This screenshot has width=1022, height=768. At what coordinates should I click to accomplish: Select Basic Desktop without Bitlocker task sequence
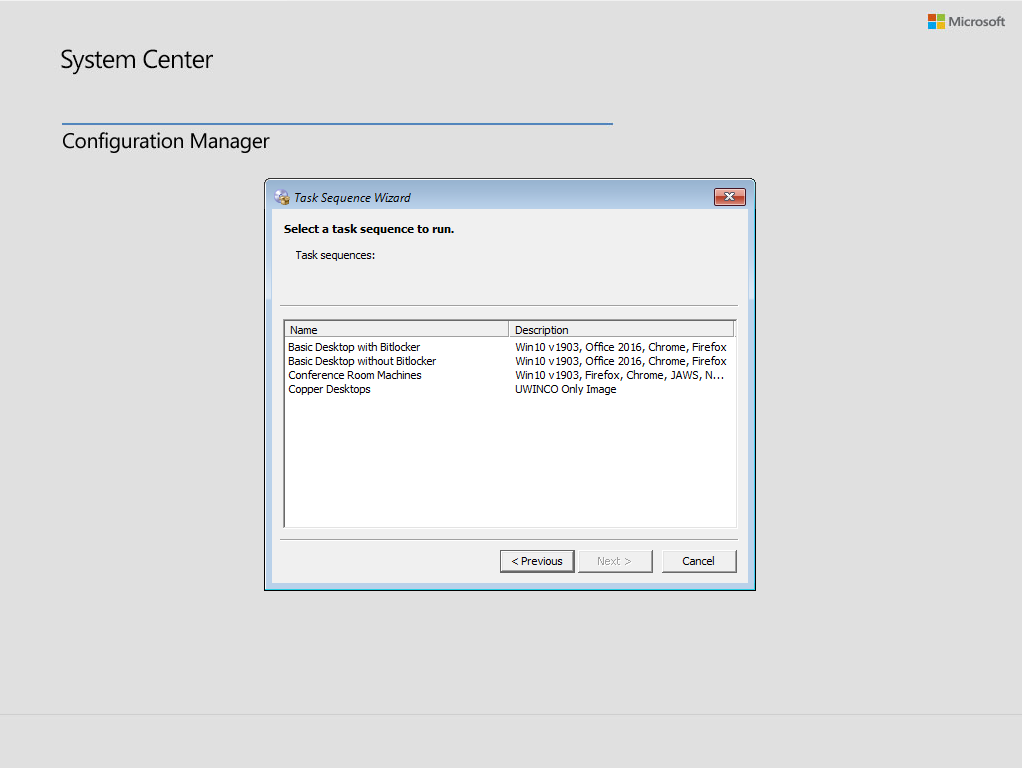click(x=362, y=361)
